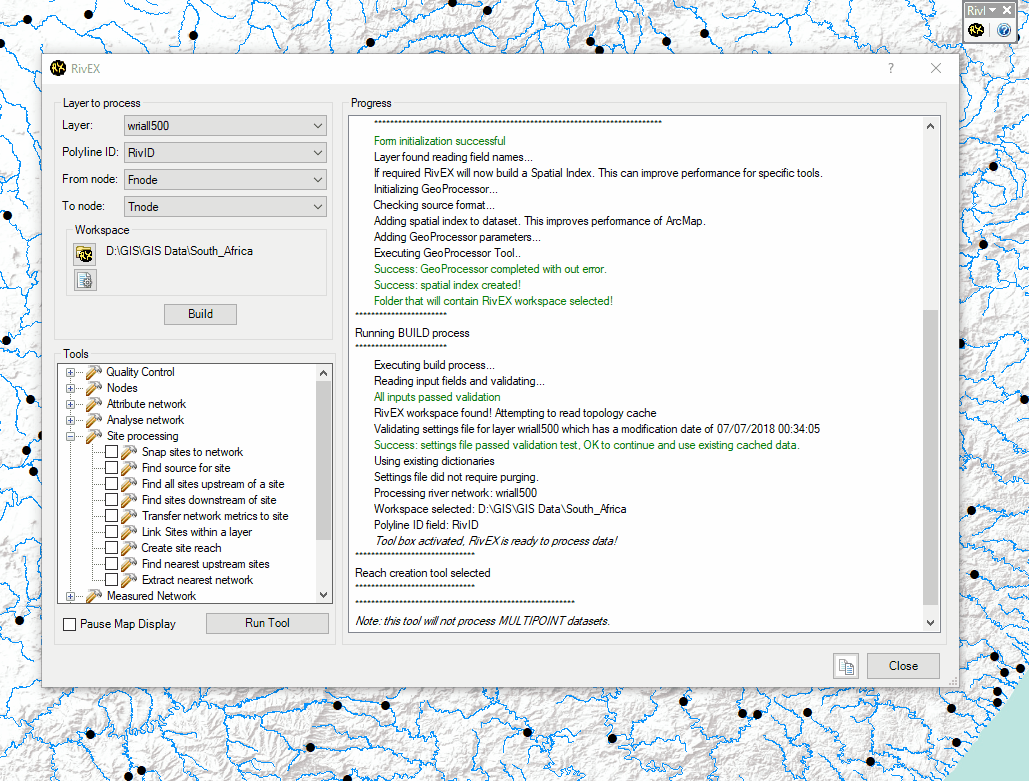The height and width of the screenshot is (781, 1029).
Task: Check Find all sites upstream of a site
Action: (112, 484)
